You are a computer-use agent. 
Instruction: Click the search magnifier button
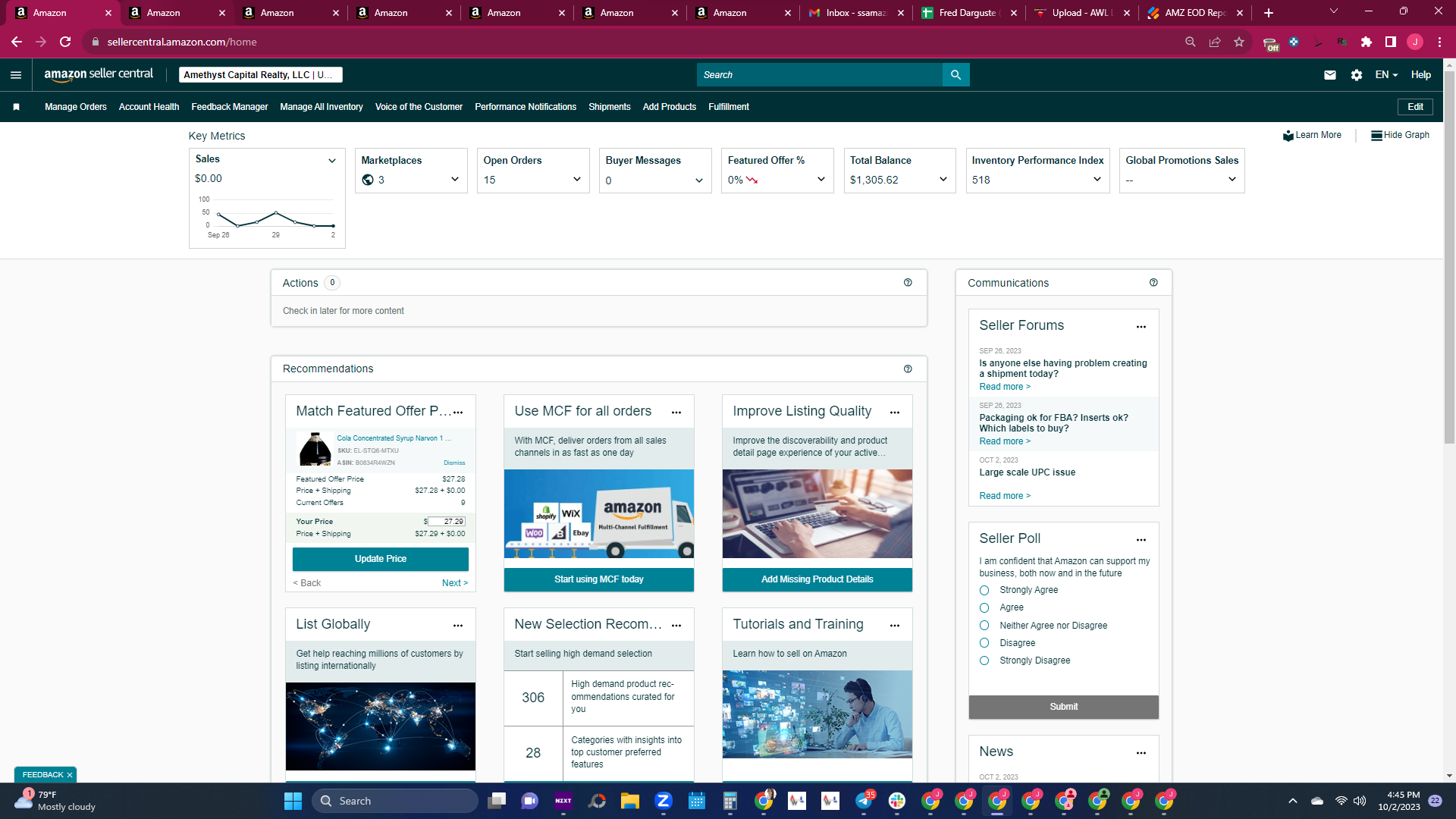click(955, 74)
